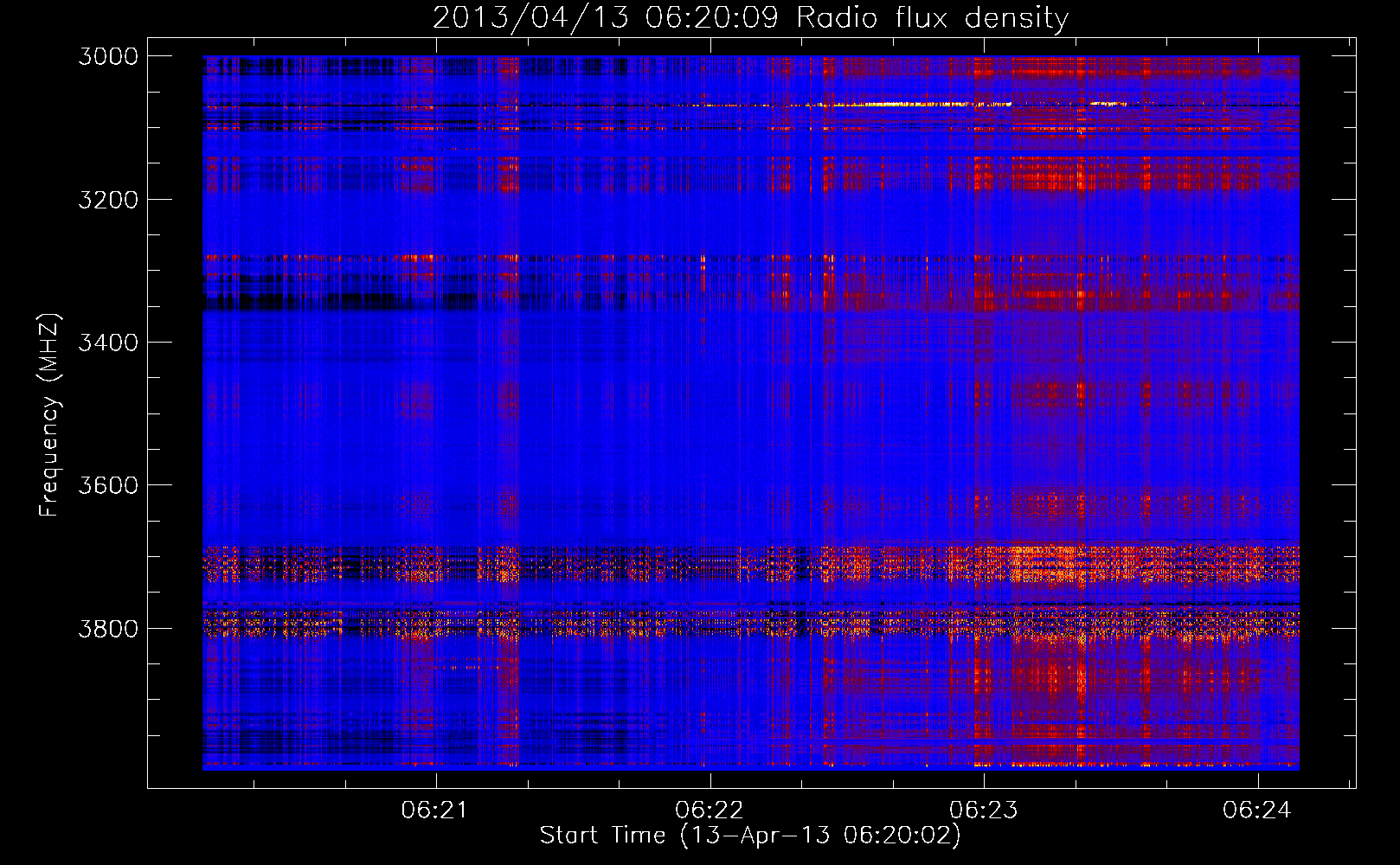Click the 06:24 time tick label
This screenshot has width=1400, height=865.
1257,810
